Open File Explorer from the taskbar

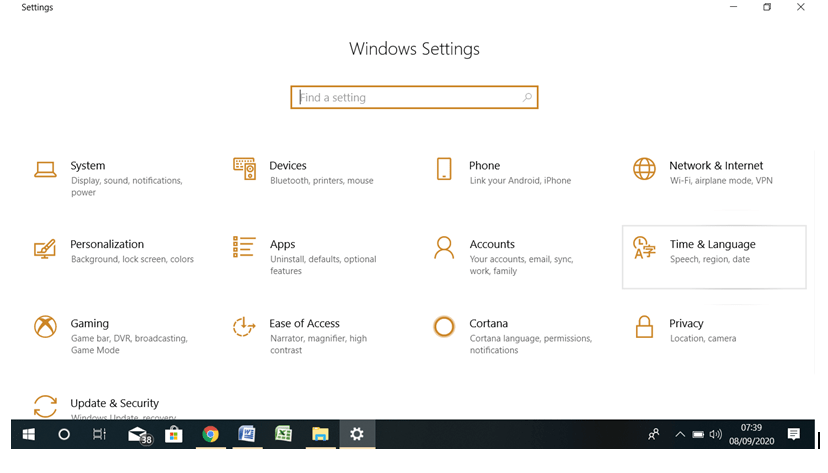320,434
